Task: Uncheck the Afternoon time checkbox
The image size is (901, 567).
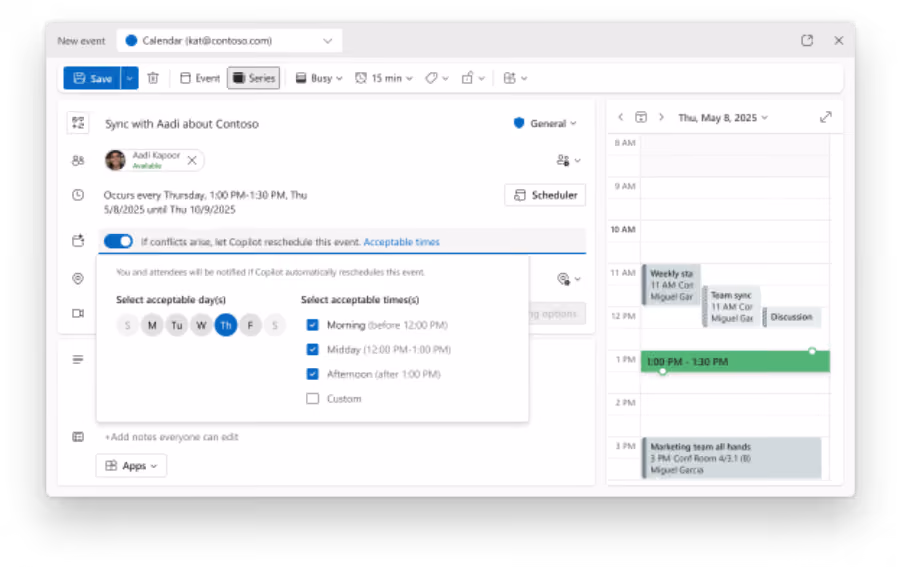Action: click(x=313, y=374)
